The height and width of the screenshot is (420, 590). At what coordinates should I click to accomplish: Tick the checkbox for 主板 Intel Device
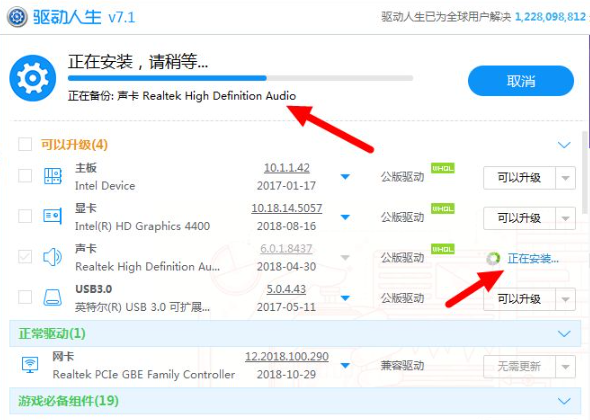pyautogui.click(x=25, y=175)
